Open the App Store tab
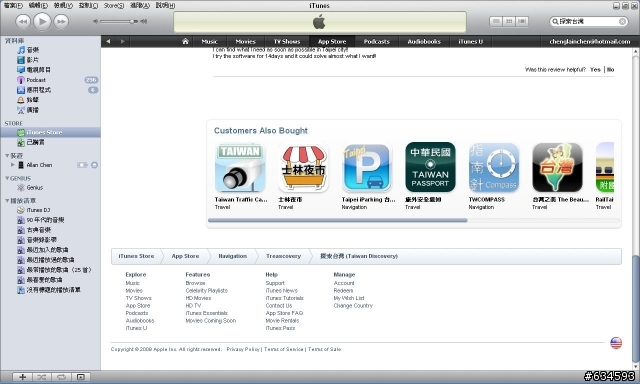This screenshot has height=384, width=640. click(332, 41)
